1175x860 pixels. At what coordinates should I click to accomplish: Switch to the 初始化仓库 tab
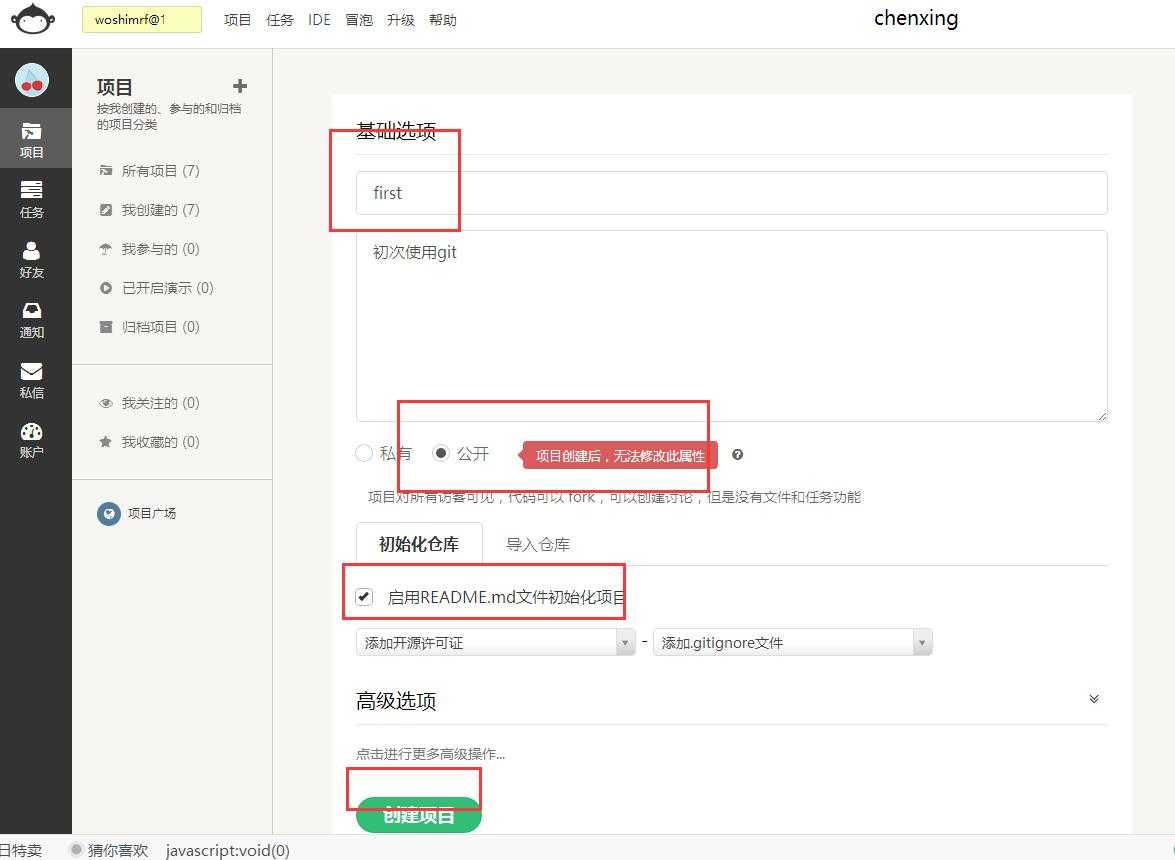pos(419,544)
